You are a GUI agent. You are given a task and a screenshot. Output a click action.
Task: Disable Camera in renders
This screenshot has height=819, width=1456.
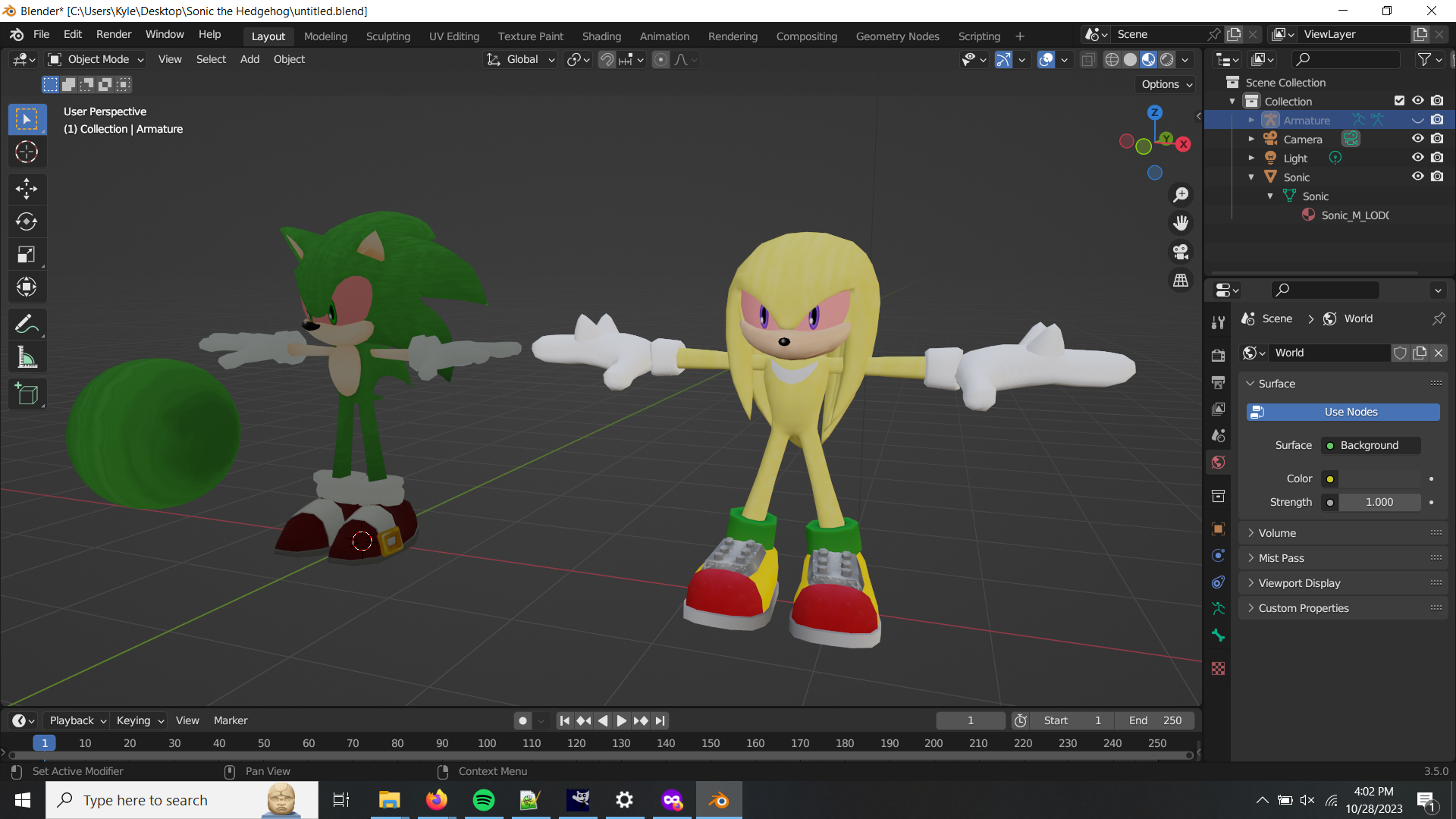tap(1437, 139)
